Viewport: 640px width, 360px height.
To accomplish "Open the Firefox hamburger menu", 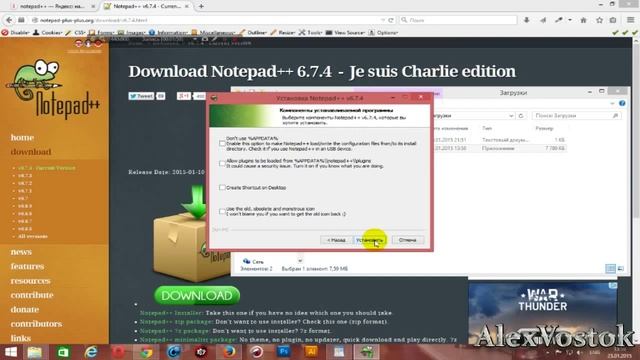I will (631, 20).
